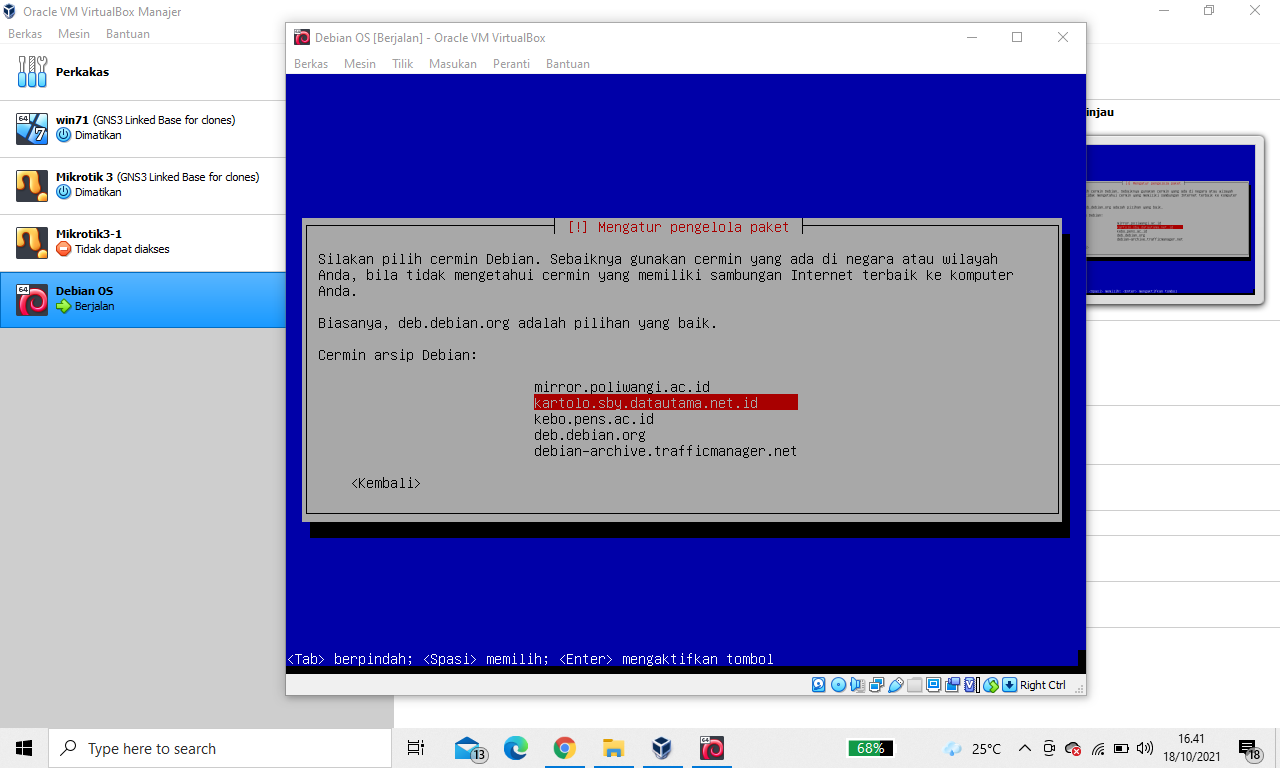Click the CPU virtualization indicator in VM status bar
The image size is (1280, 768).
[x=970, y=685]
